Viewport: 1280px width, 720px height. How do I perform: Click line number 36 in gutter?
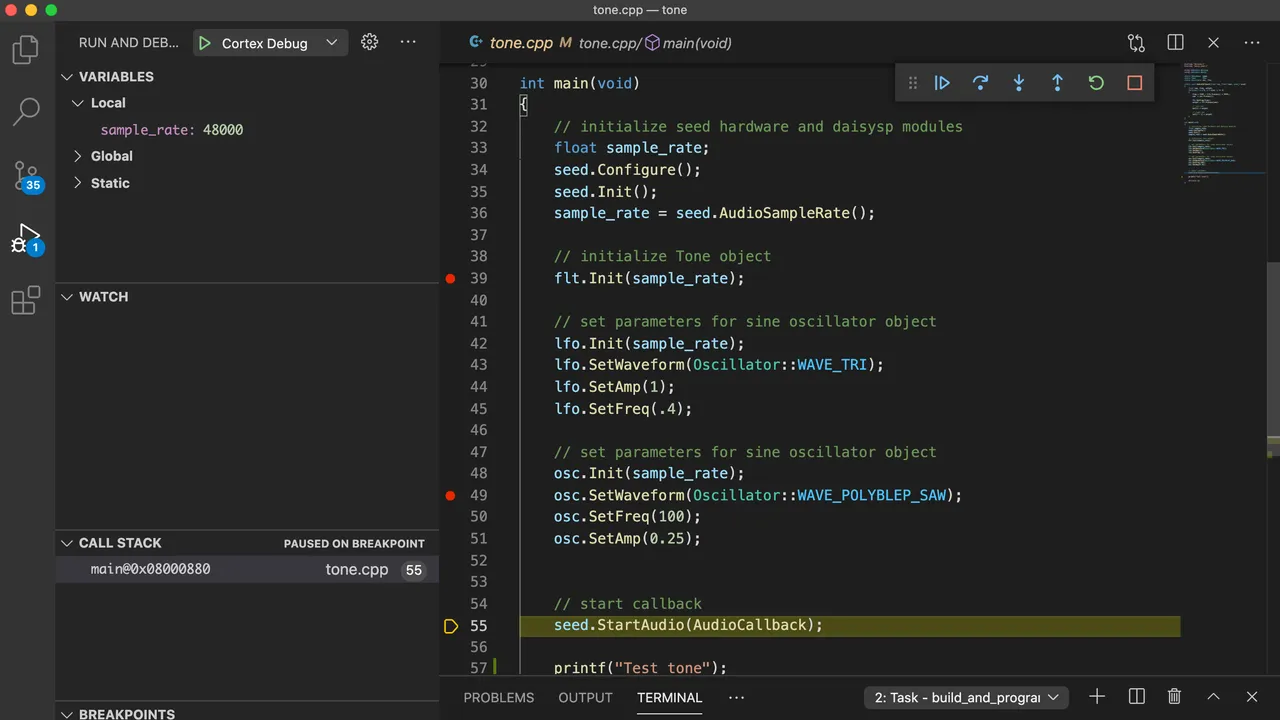(x=478, y=213)
